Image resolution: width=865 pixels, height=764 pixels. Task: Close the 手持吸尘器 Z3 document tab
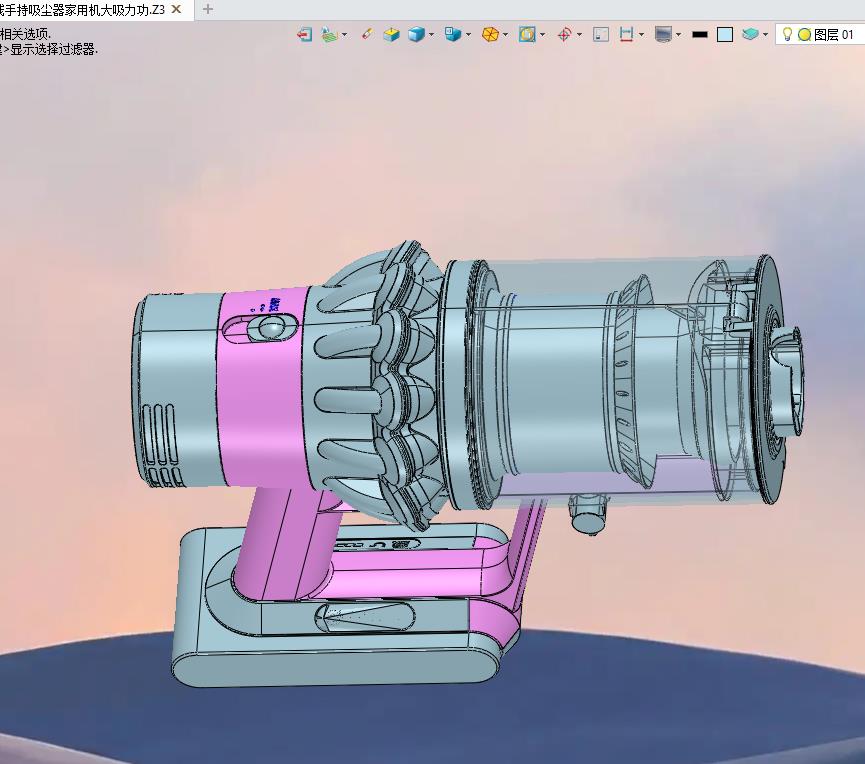click(x=177, y=9)
